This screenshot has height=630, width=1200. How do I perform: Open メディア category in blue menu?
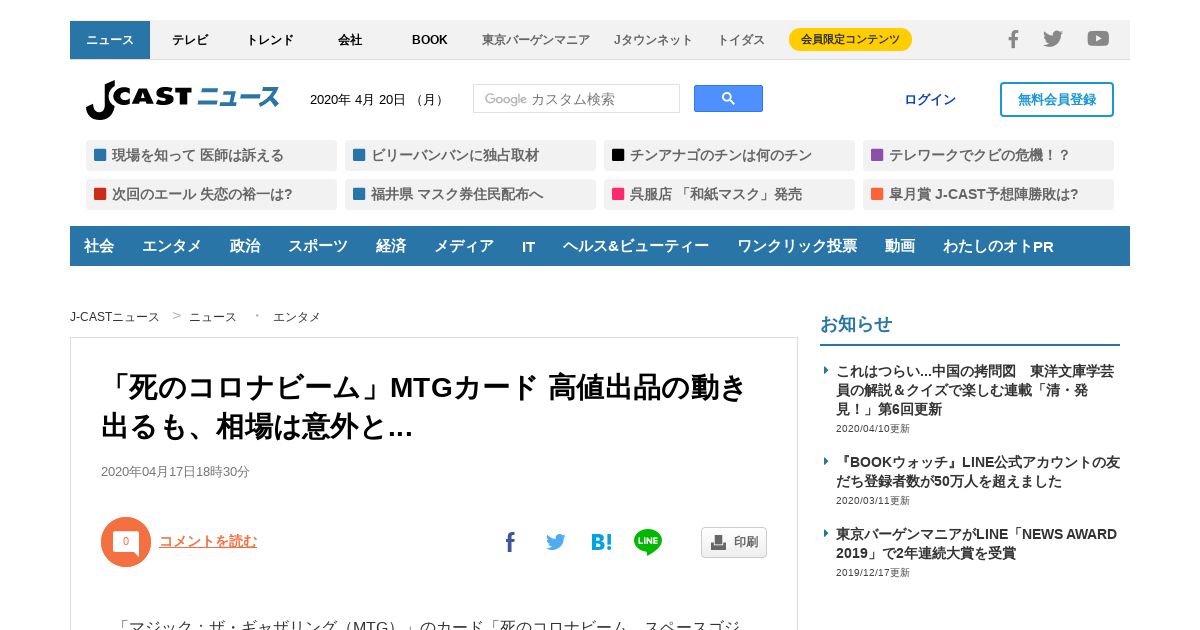coord(464,246)
